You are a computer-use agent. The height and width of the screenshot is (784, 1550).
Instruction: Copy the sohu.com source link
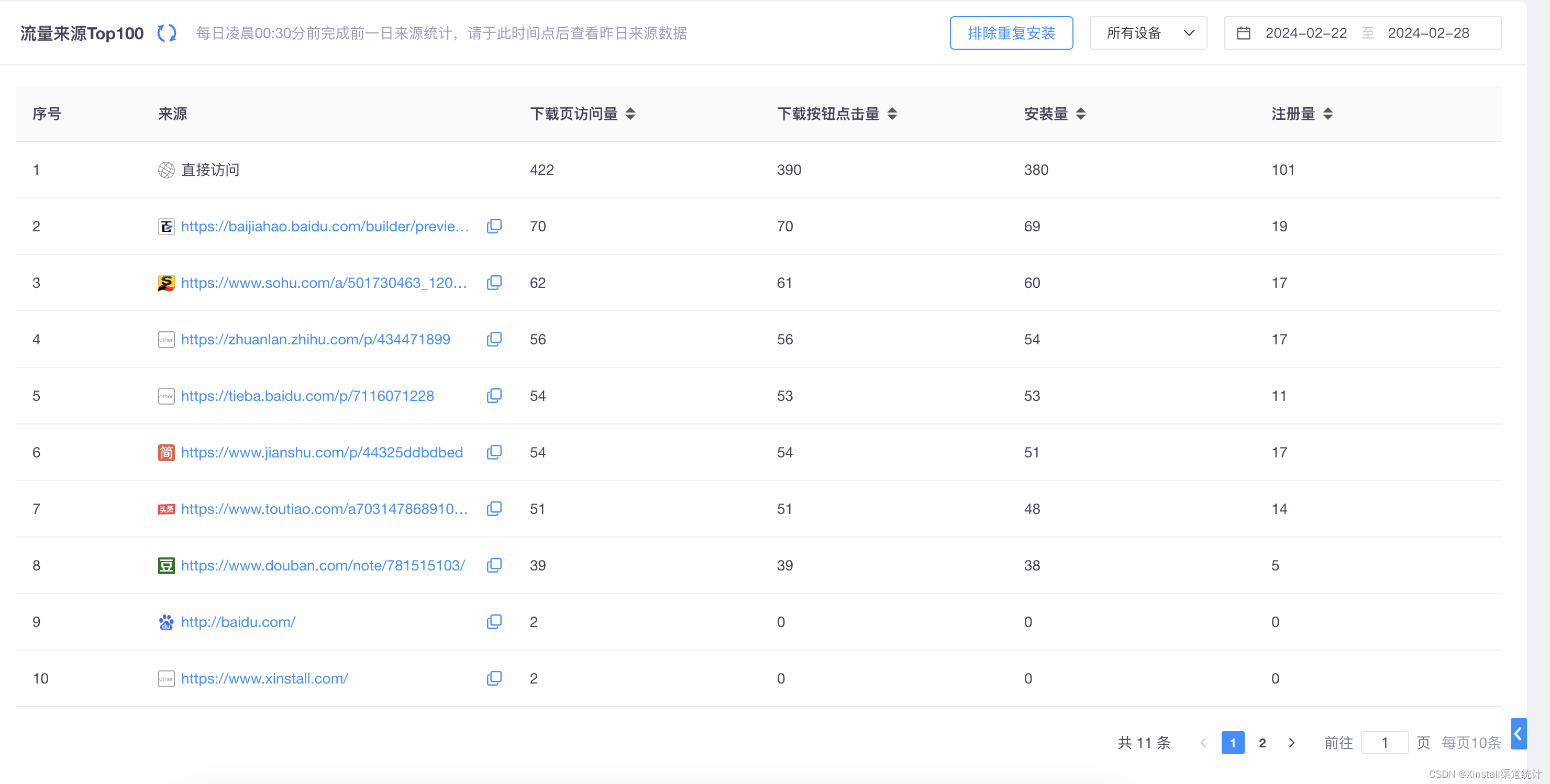pos(494,283)
